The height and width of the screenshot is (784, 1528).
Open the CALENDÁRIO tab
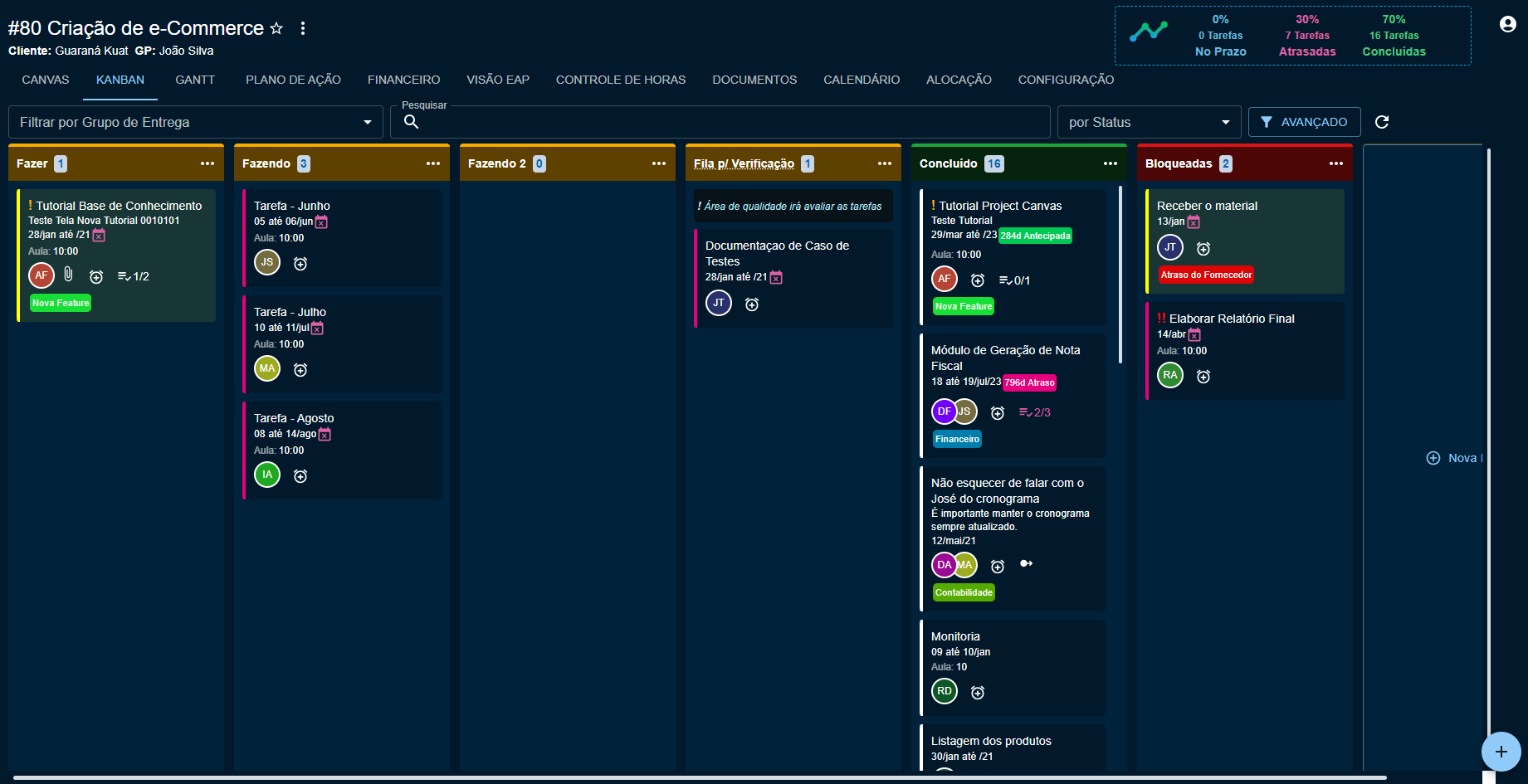click(x=862, y=80)
